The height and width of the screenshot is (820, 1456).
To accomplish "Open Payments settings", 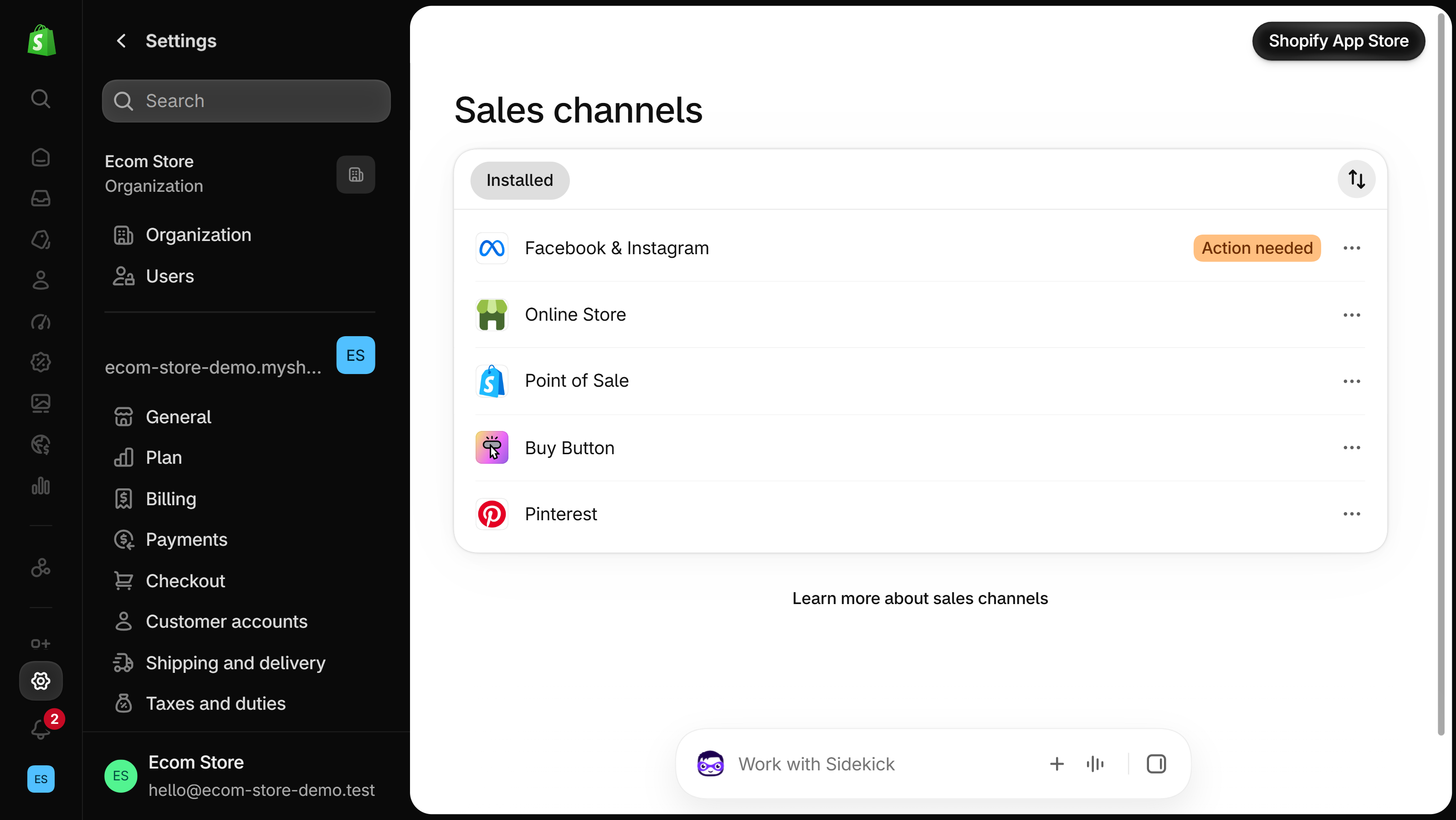I will coord(240,540).
